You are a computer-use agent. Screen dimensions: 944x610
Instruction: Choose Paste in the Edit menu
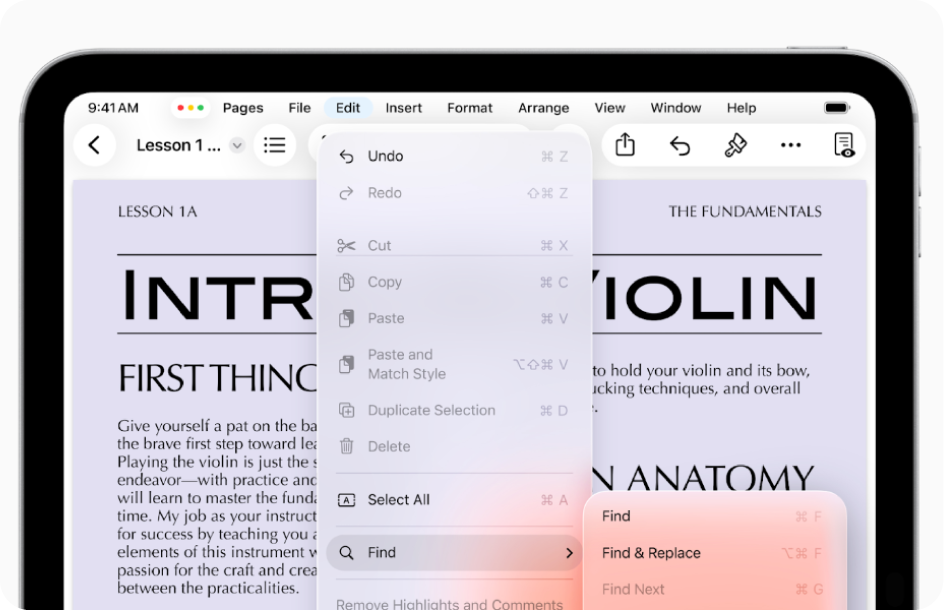click(x=454, y=319)
